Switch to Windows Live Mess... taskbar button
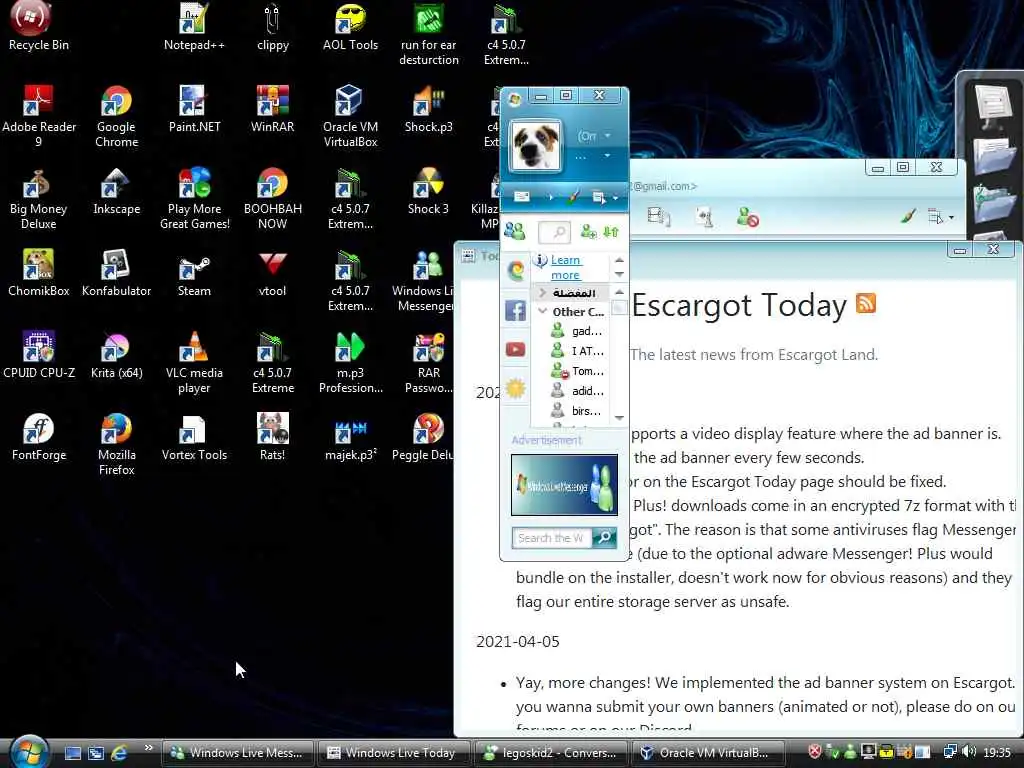Screen dimensions: 1024x768 click(x=238, y=753)
